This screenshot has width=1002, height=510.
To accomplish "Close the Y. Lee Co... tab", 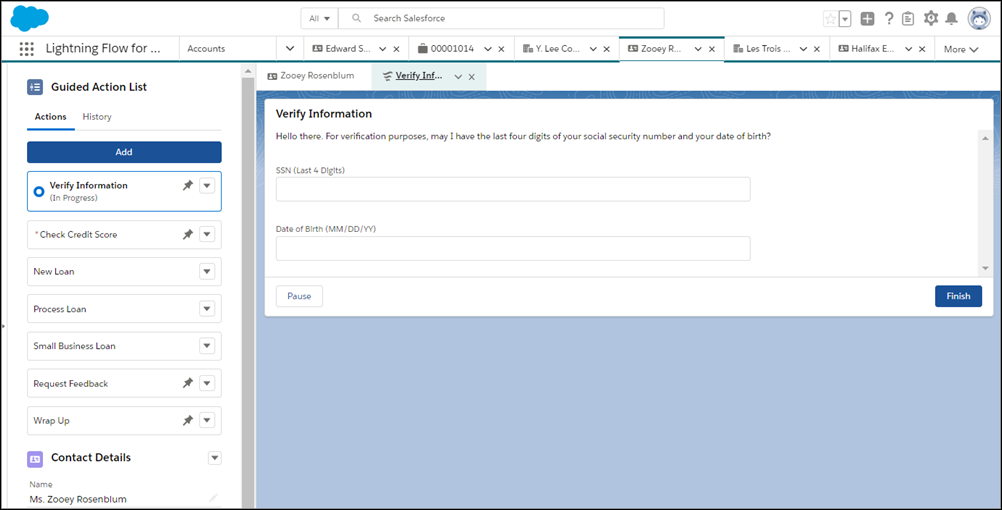I will coord(606,49).
